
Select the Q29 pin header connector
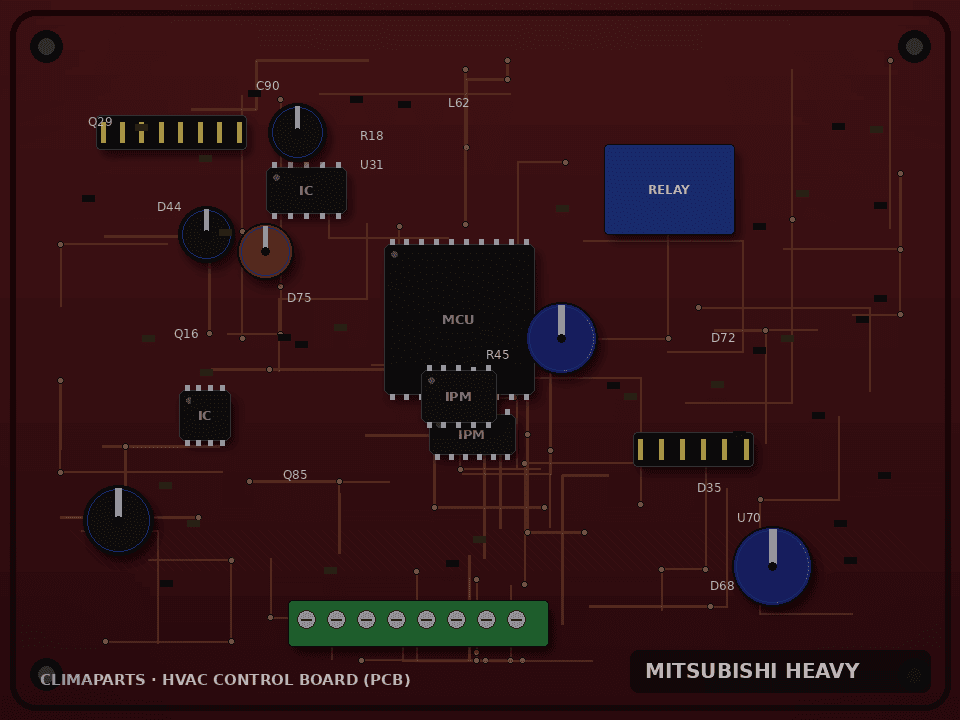coord(171,132)
